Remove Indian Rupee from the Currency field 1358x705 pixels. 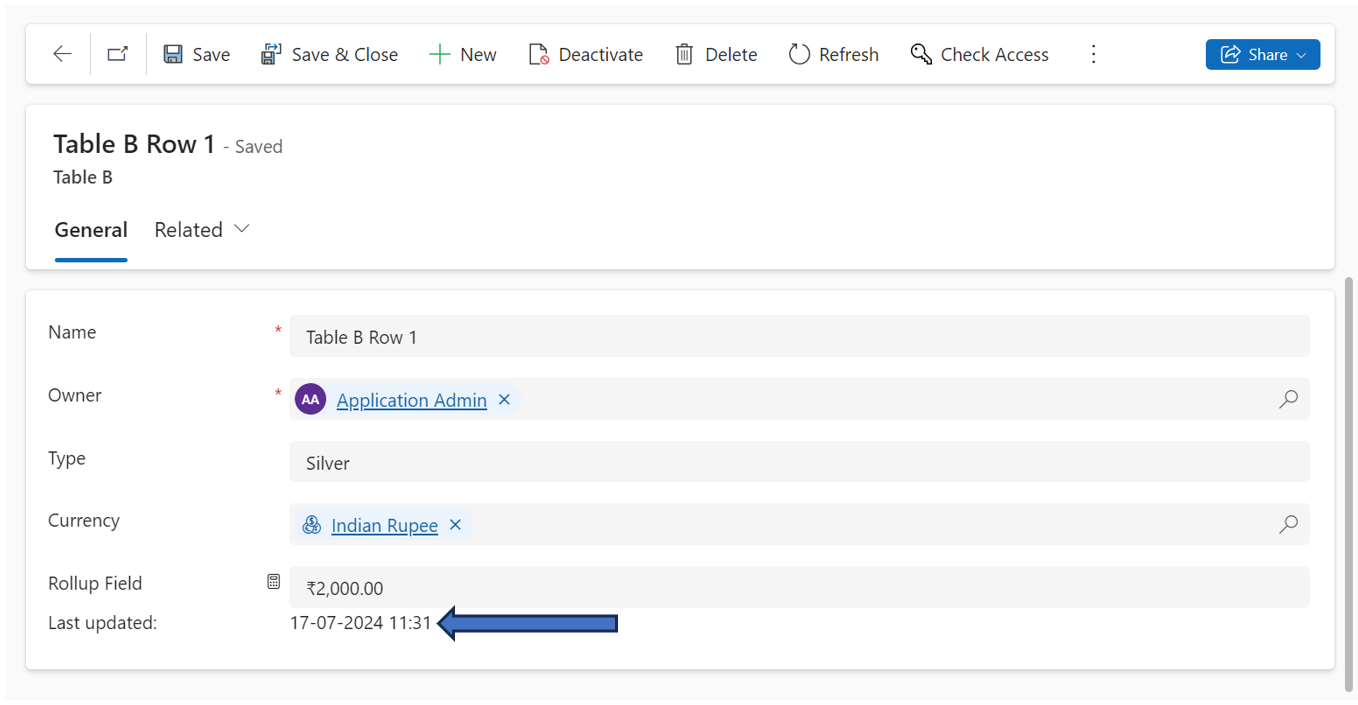click(x=455, y=524)
